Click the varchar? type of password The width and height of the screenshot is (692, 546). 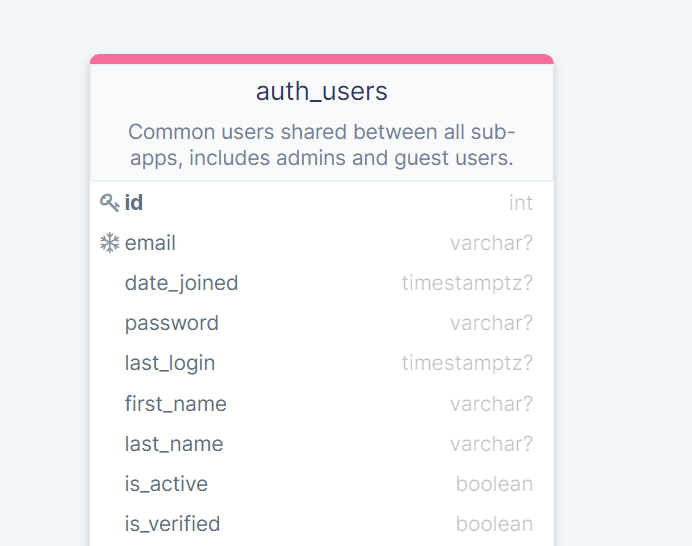pos(492,324)
